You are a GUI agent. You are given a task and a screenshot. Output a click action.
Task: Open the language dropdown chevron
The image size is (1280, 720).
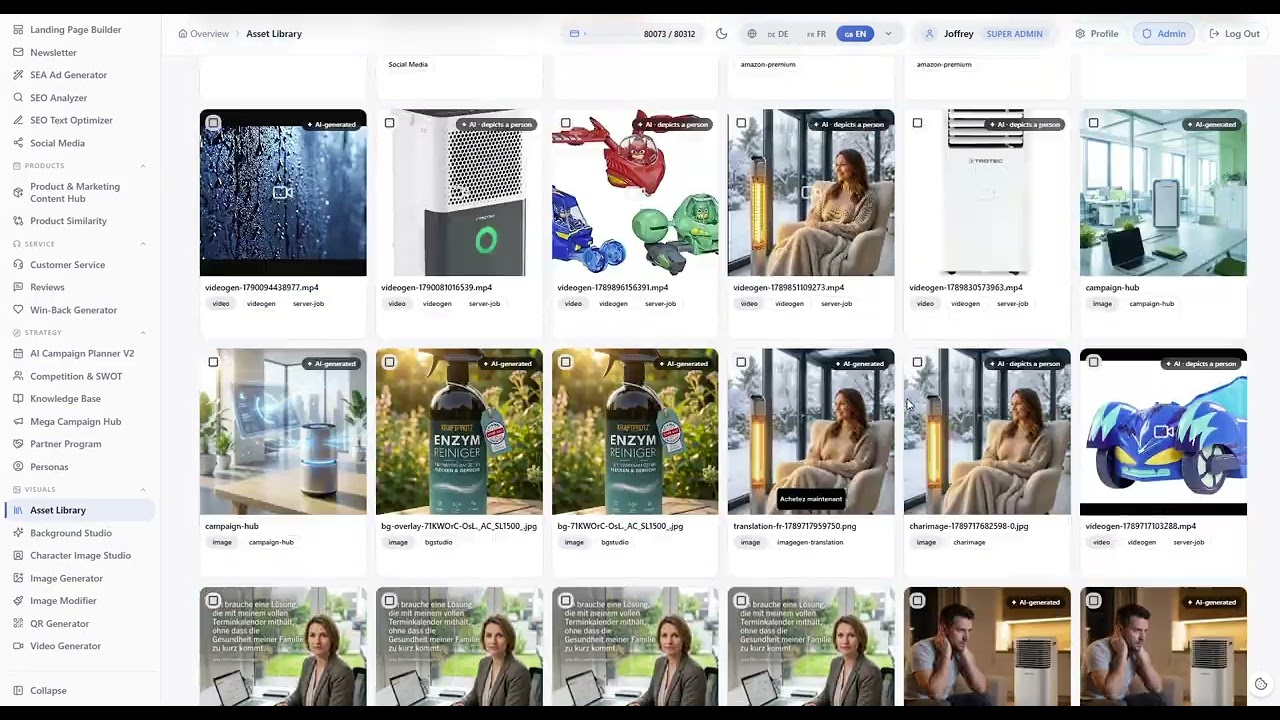888,34
